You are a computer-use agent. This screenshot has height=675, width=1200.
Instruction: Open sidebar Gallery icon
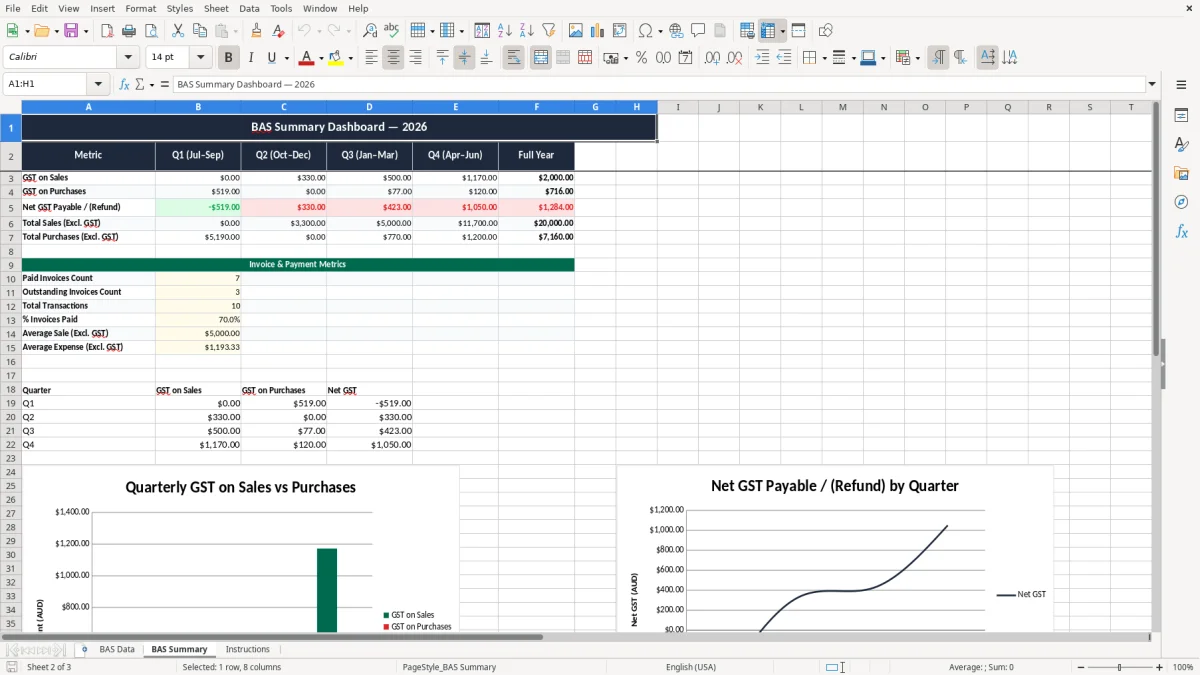click(1181, 173)
